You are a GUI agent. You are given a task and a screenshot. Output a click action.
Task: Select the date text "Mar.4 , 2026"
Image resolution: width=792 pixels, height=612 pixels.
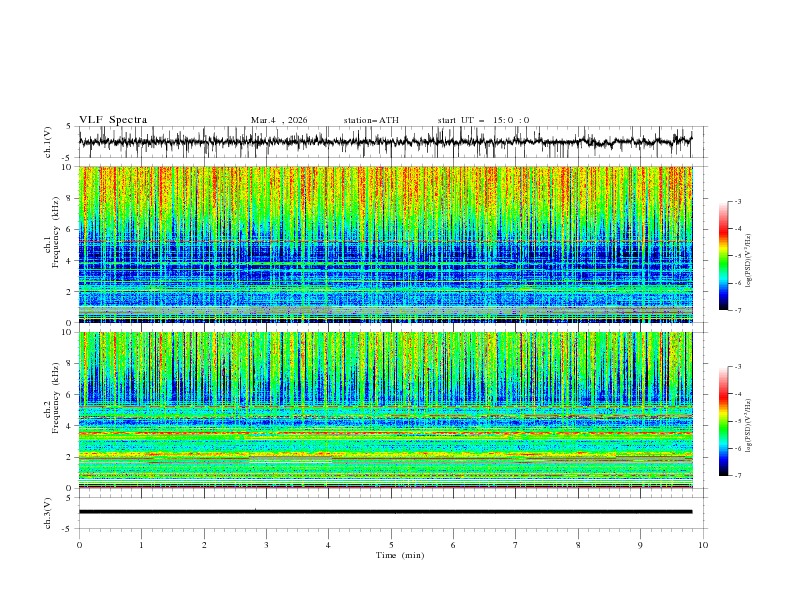pyautogui.click(x=279, y=120)
